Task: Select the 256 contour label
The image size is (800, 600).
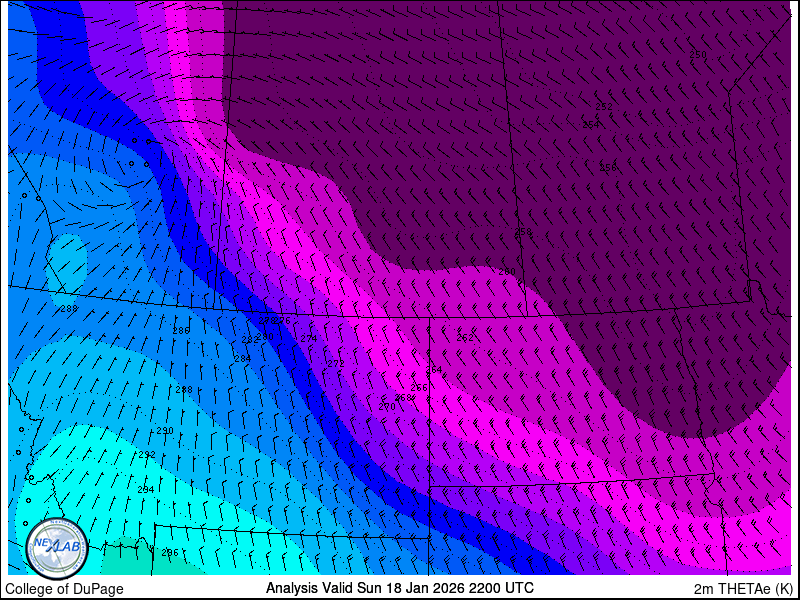Action: 608,168
